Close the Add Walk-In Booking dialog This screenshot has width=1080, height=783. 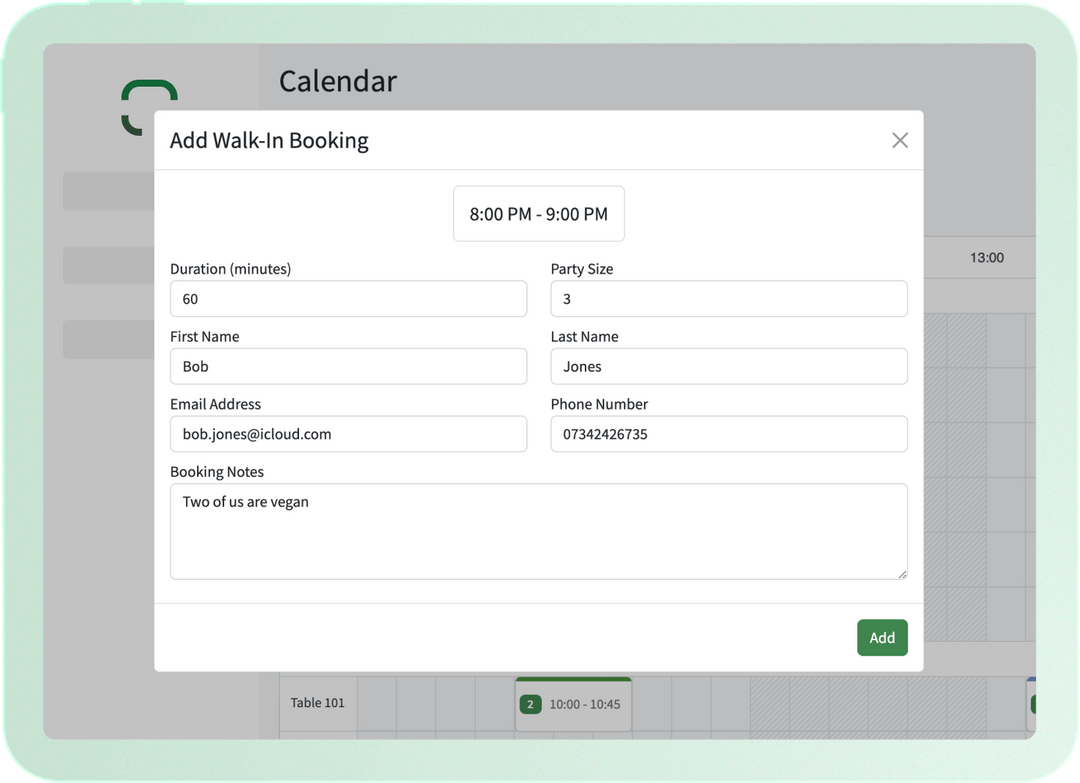(x=899, y=140)
